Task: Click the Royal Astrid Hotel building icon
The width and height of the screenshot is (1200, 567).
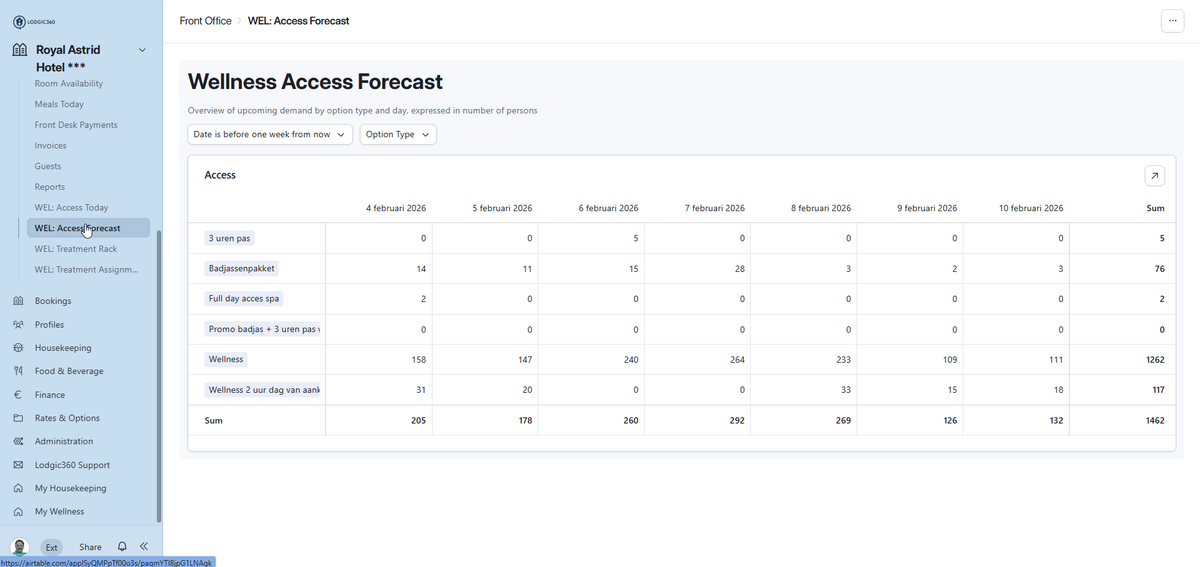Action: [19, 50]
